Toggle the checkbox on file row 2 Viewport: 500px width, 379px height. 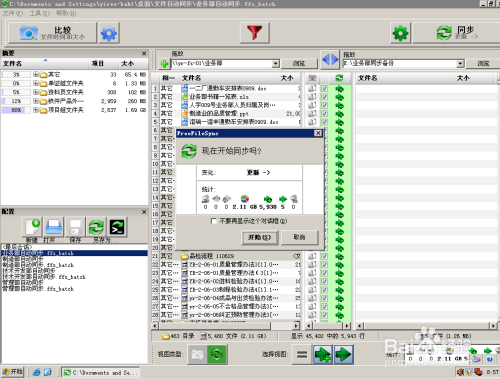click(x=324, y=97)
